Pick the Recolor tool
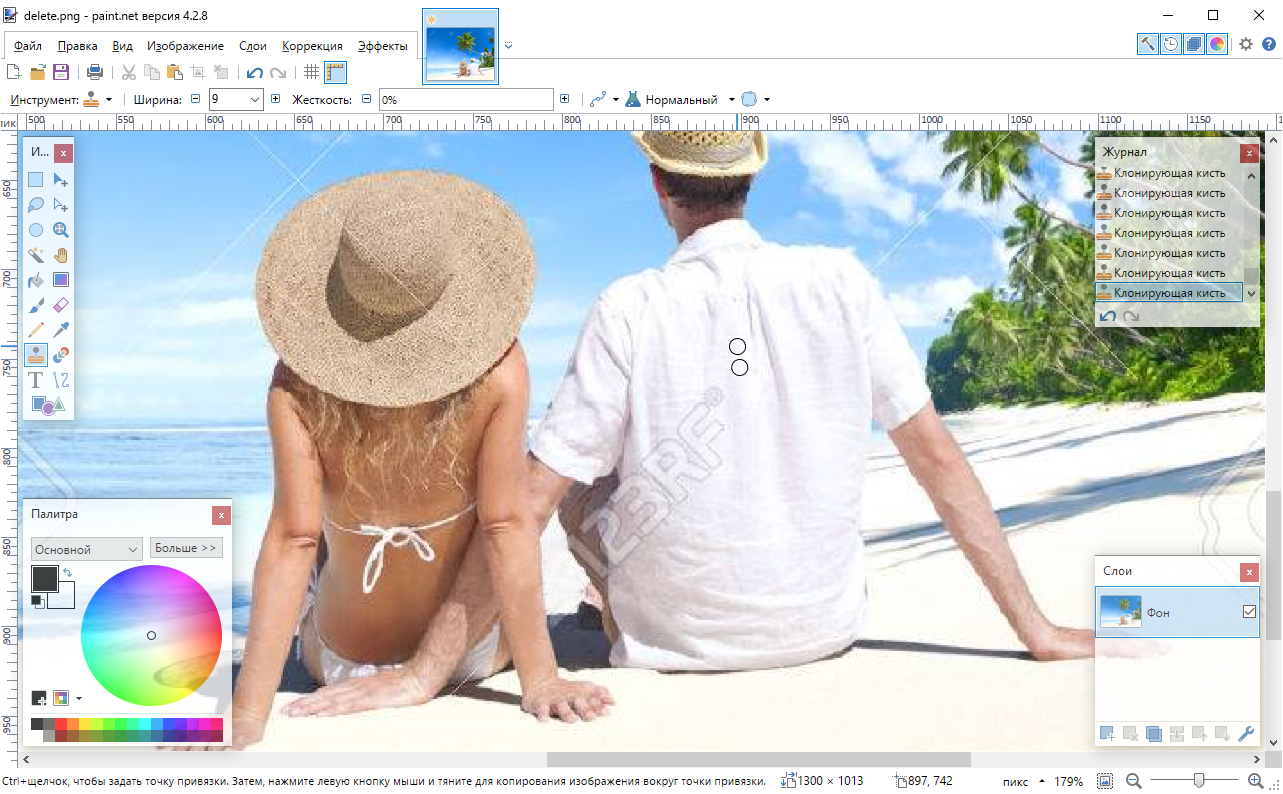This screenshot has width=1283, height=794. (x=61, y=354)
